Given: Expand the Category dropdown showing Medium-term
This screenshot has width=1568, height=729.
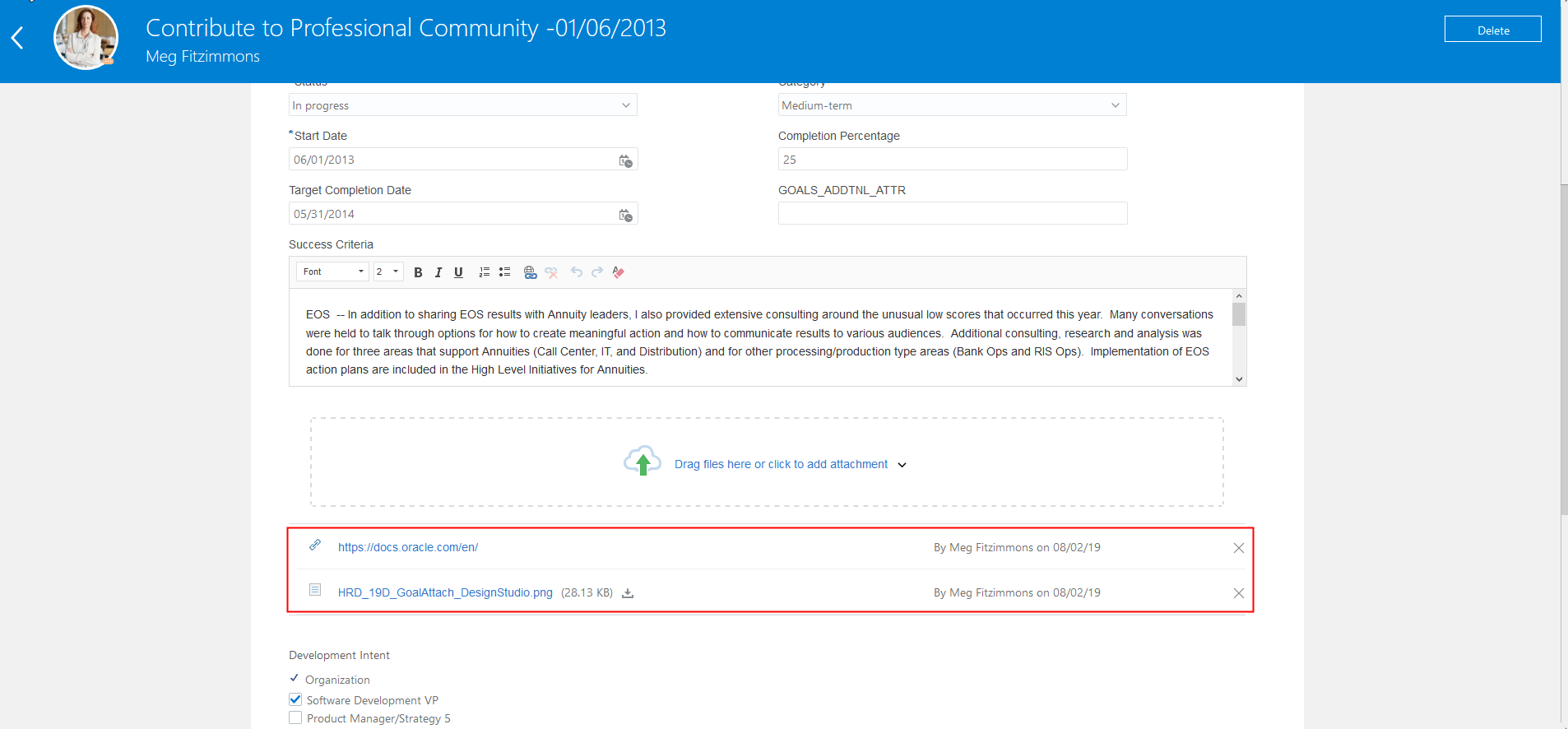Looking at the screenshot, I should point(952,105).
